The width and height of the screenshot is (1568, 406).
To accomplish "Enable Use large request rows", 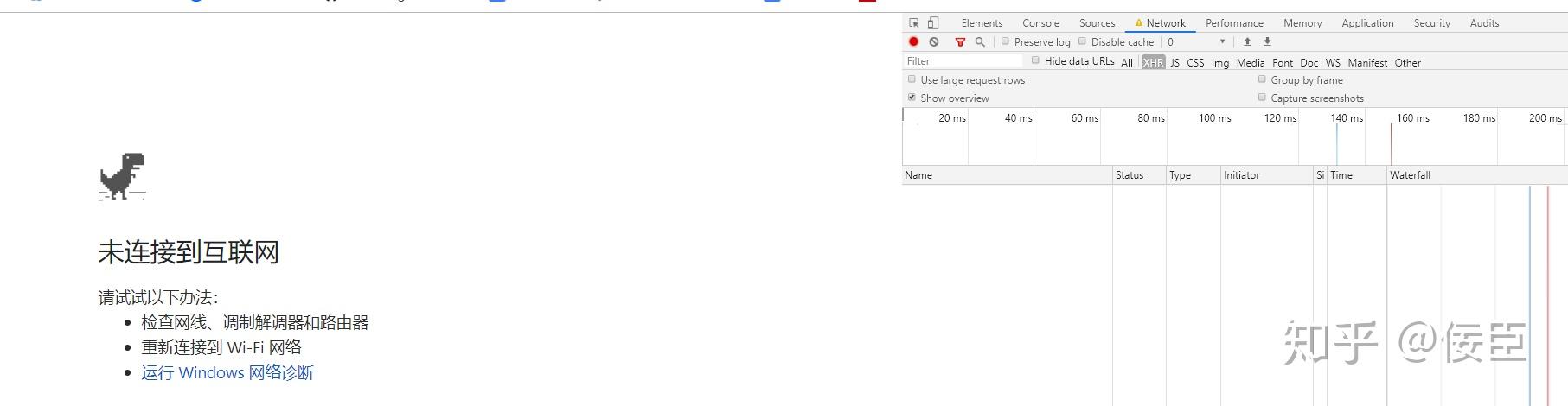I will [x=912, y=79].
